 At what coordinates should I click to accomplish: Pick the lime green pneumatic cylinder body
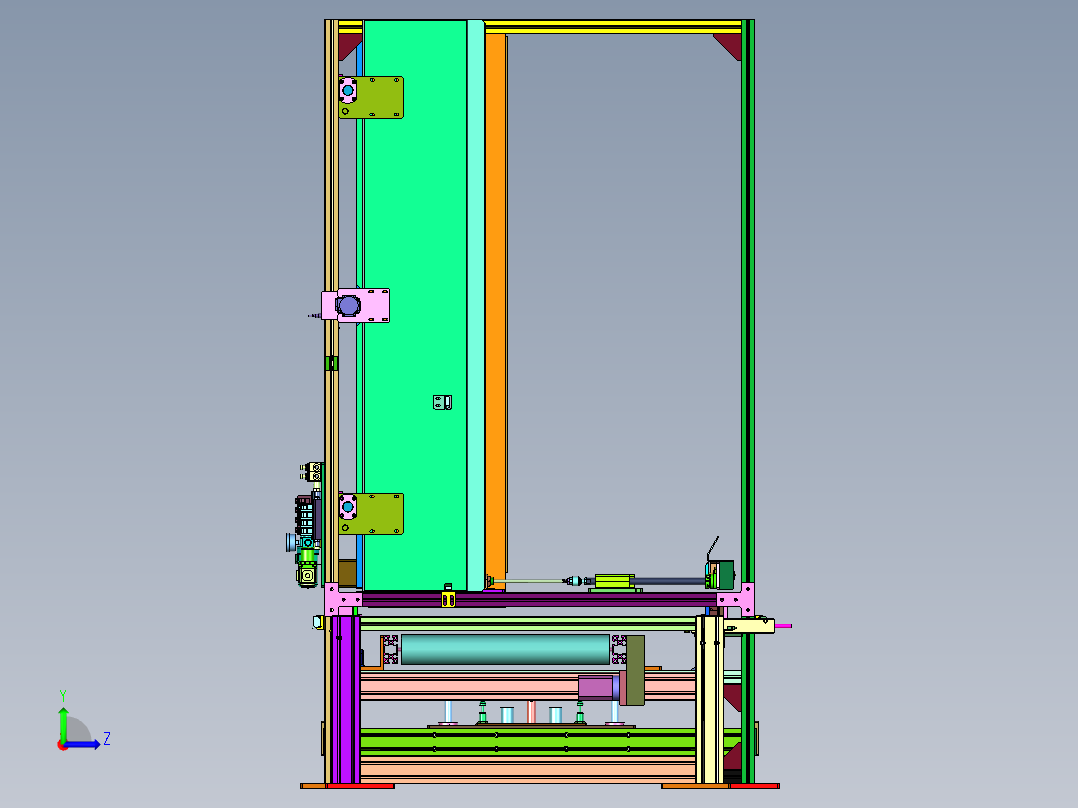tap(615, 580)
